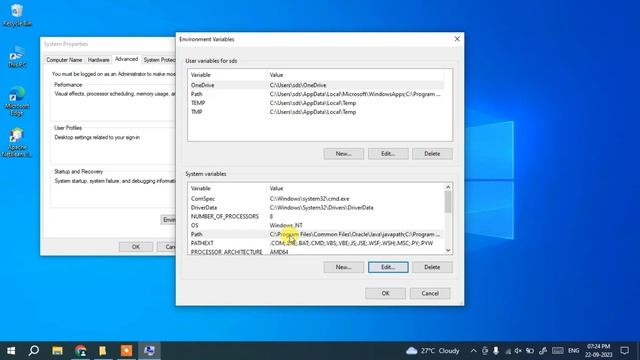Select PROCESSOR_ARCHITECTURE system variable row
Image resolution: width=640 pixels, height=360 pixels.
click(x=316, y=251)
